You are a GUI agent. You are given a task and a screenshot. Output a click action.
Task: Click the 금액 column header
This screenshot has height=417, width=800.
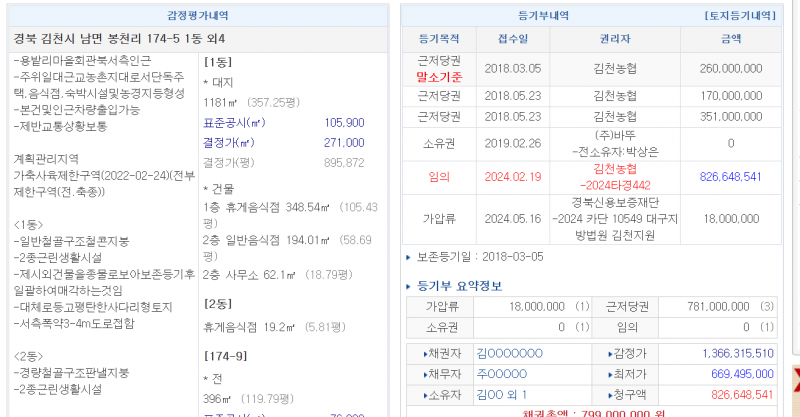click(730, 39)
